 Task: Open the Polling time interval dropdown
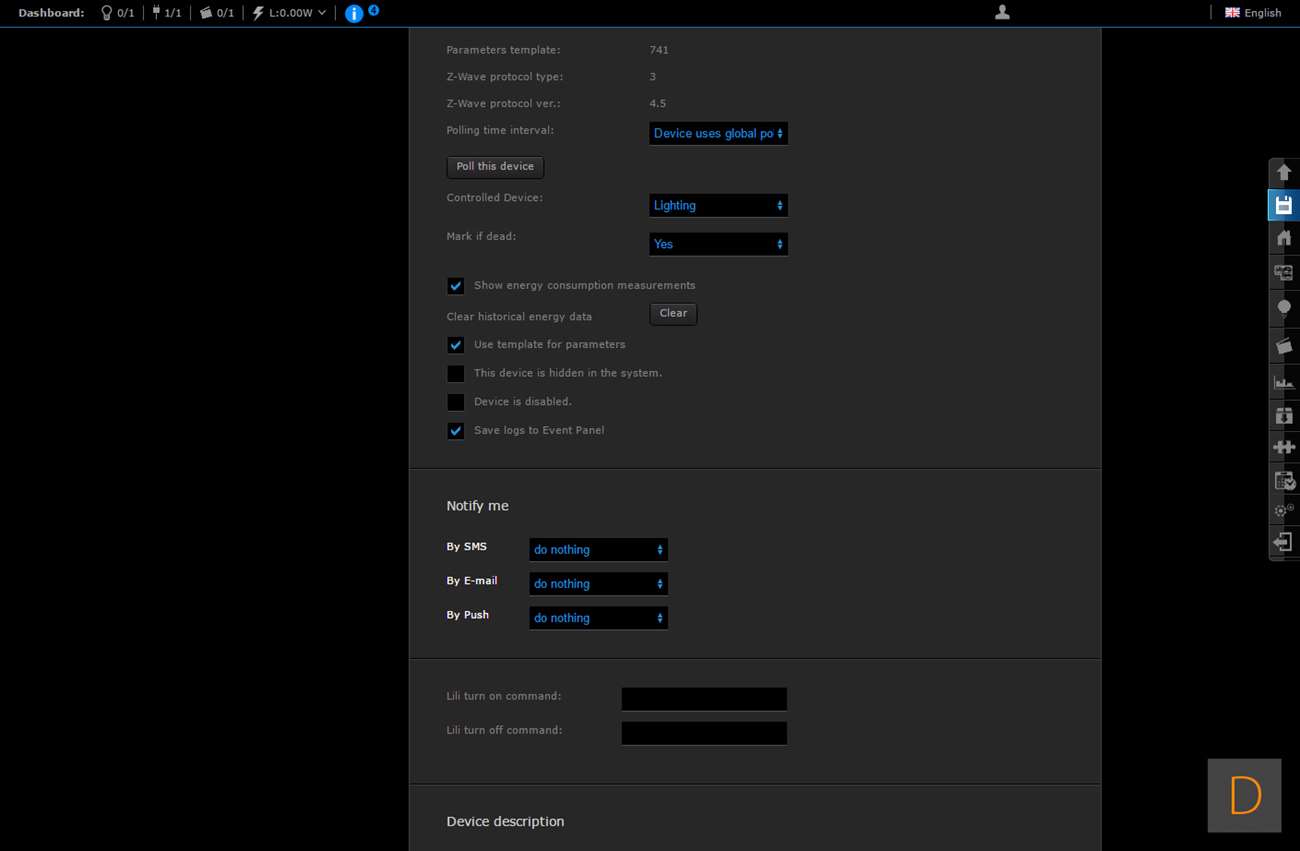(x=718, y=133)
